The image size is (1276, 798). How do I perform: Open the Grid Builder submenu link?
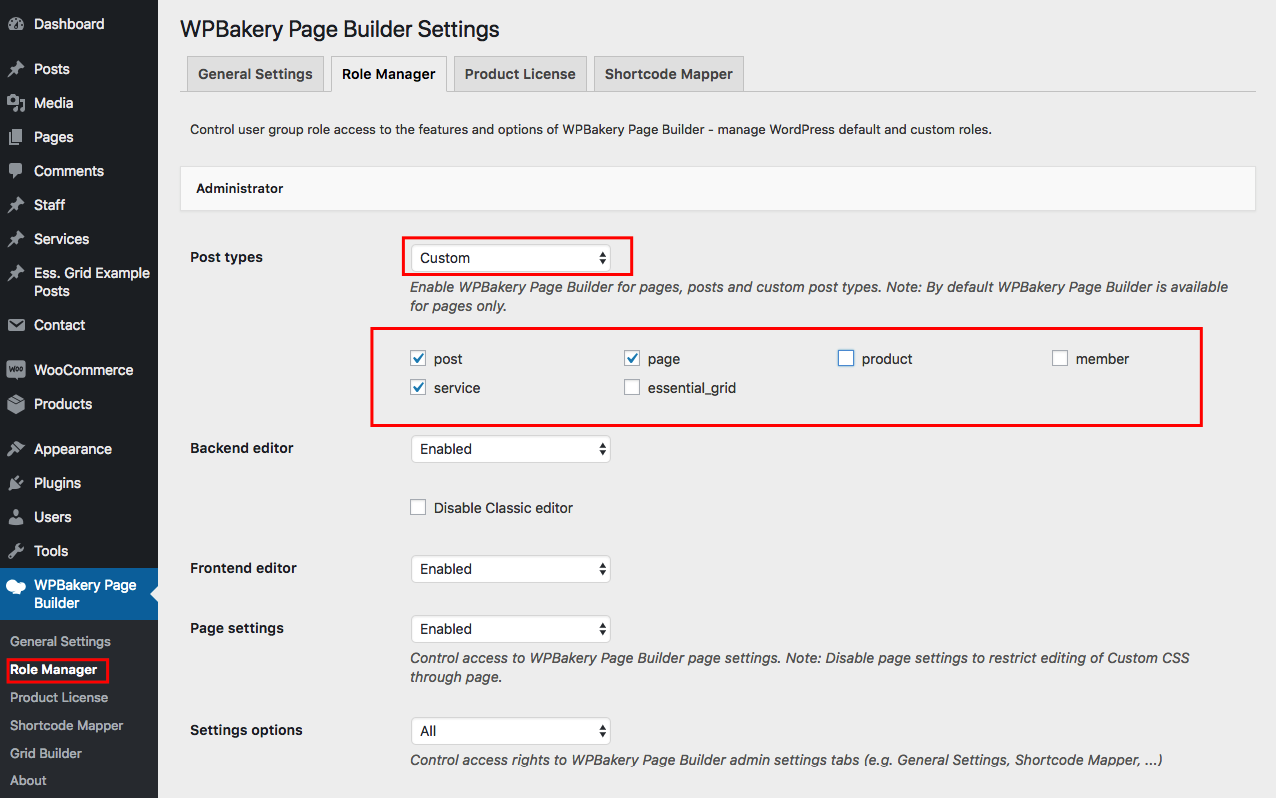pyautogui.click(x=46, y=754)
